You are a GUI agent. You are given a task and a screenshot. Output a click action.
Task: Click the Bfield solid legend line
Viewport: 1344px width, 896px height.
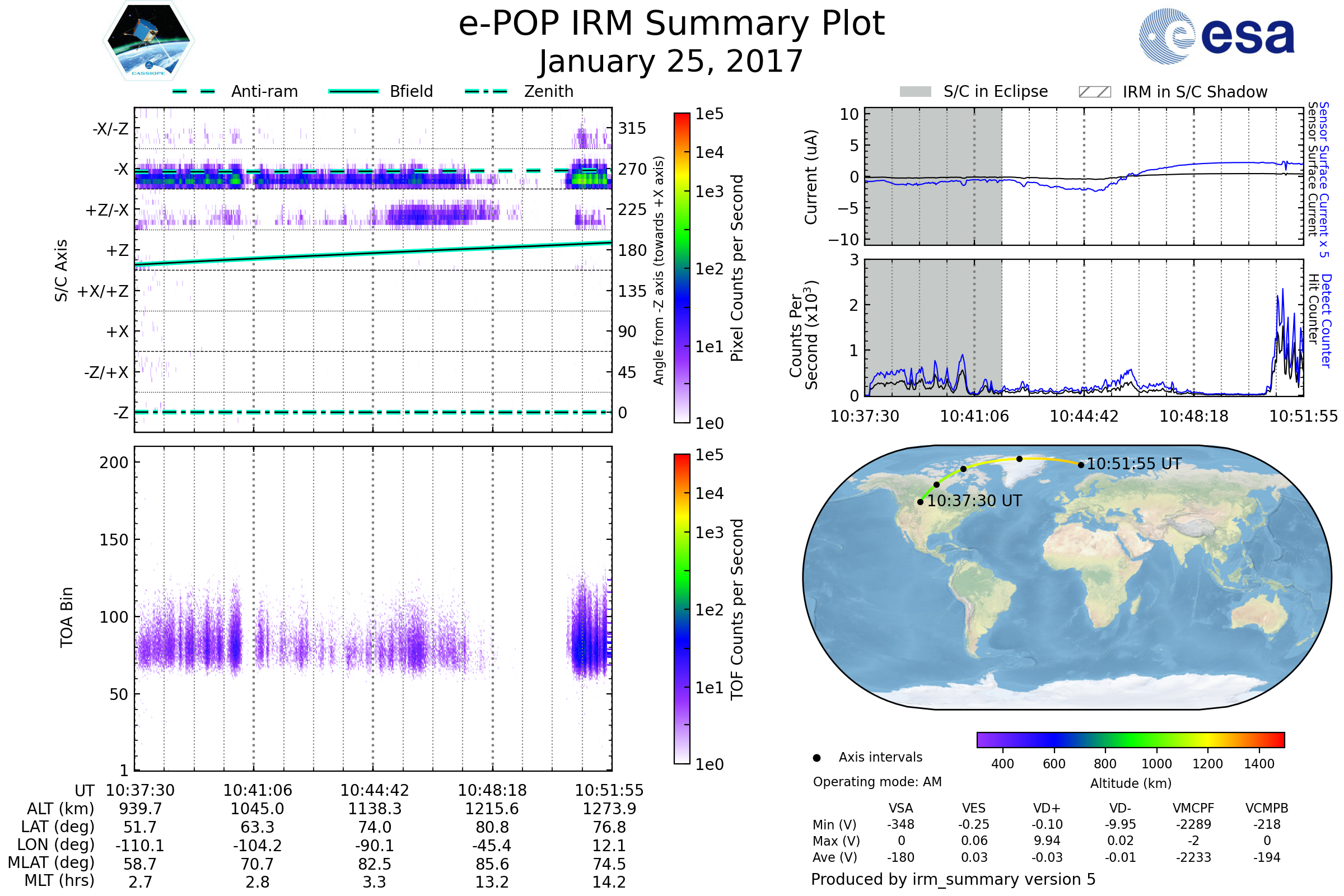pyautogui.click(x=353, y=91)
